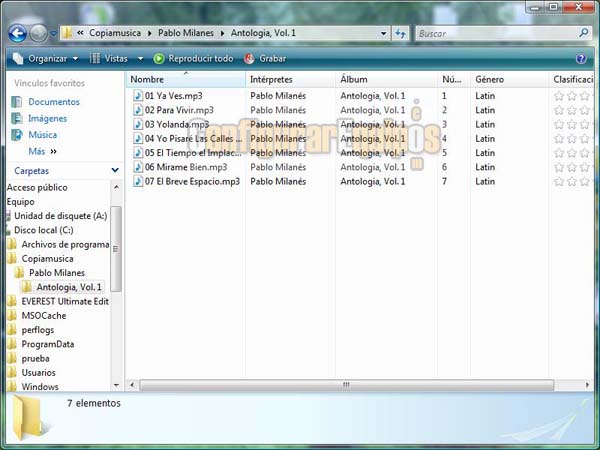Open the Imágenes favorite link

(x=47, y=119)
